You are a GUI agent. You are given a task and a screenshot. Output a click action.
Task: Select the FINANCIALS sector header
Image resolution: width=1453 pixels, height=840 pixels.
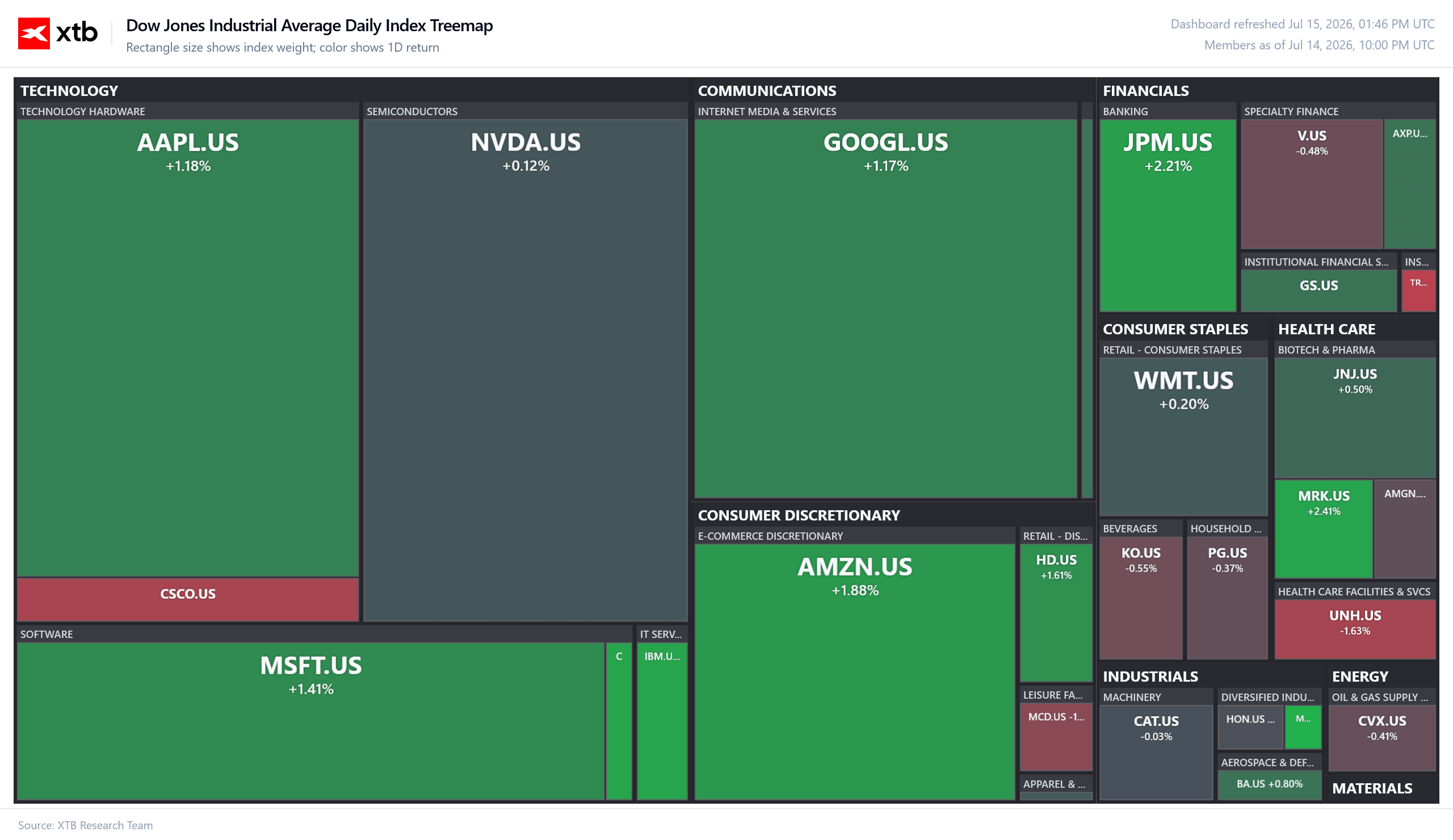[1146, 90]
